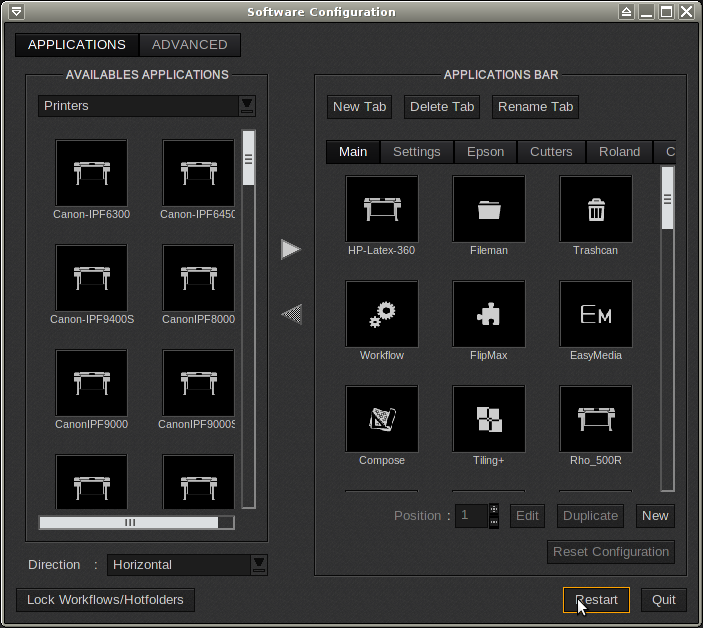
Task: Select the FlipMax puzzle icon
Action: (489, 314)
